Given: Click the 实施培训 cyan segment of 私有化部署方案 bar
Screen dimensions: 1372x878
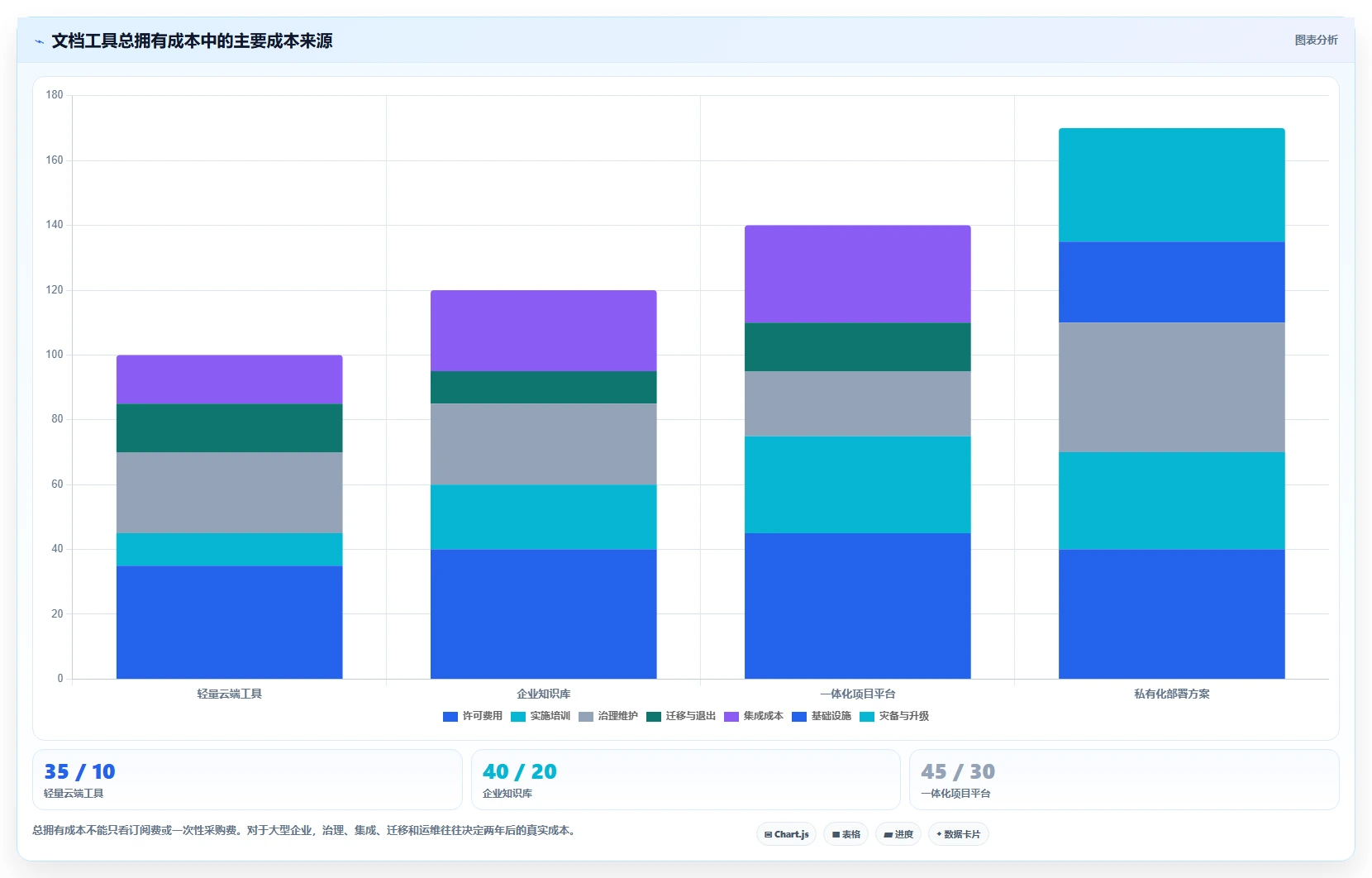Looking at the screenshot, I should pyautogui.click(x=1171, y=501).
